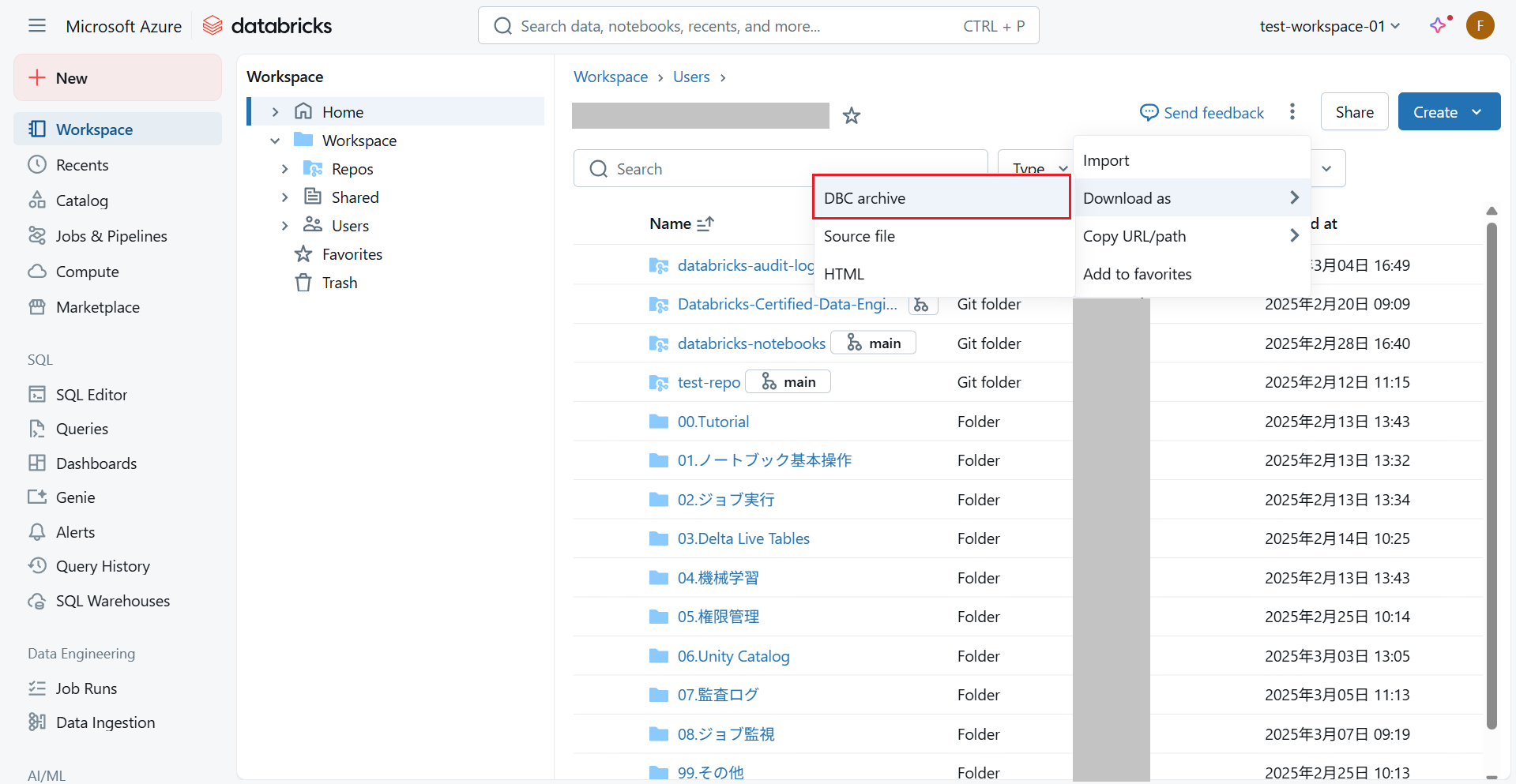1516x784 pixels.
Task: Click the Data Ingestion icon
Action: point(37,722)
